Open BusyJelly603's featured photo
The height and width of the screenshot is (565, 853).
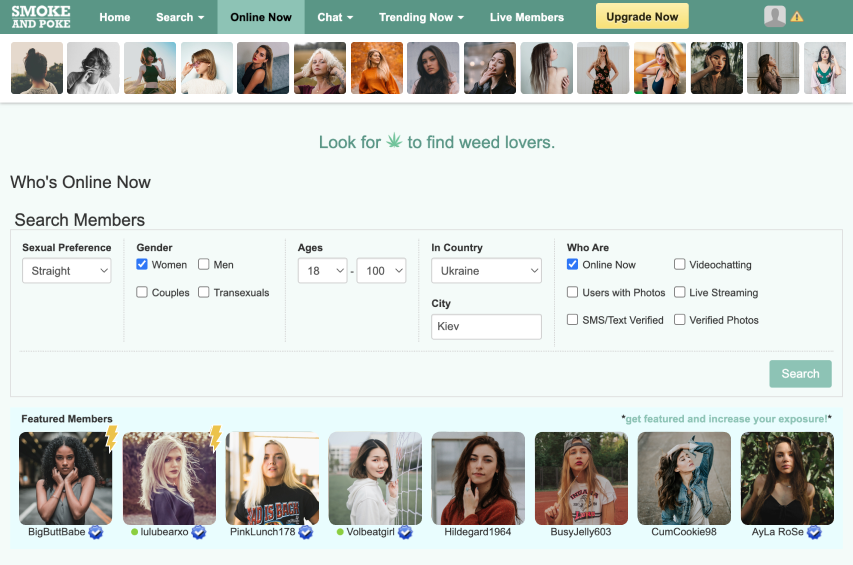tap(582, 479)
